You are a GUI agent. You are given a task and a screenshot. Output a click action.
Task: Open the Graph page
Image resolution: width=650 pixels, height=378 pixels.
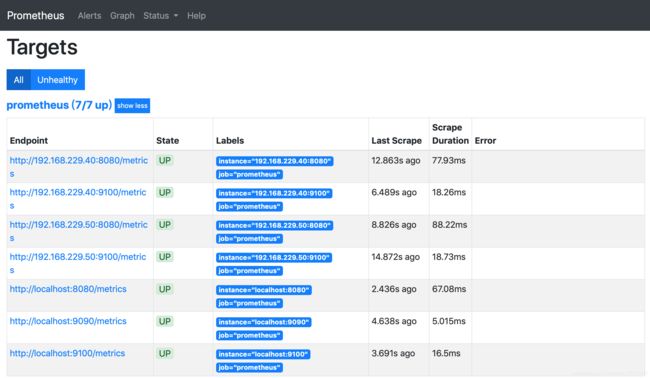pos(122,16)
